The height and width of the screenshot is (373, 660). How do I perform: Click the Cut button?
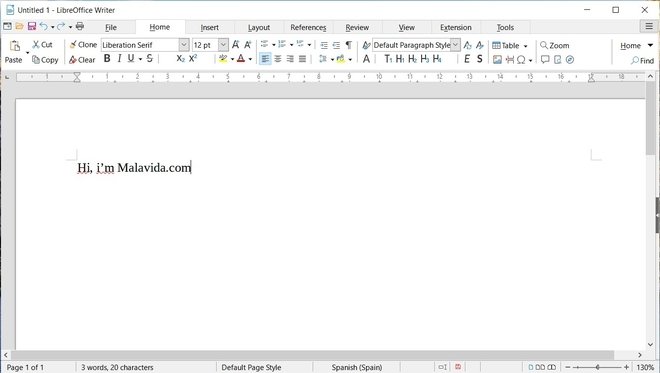(42, 44)
